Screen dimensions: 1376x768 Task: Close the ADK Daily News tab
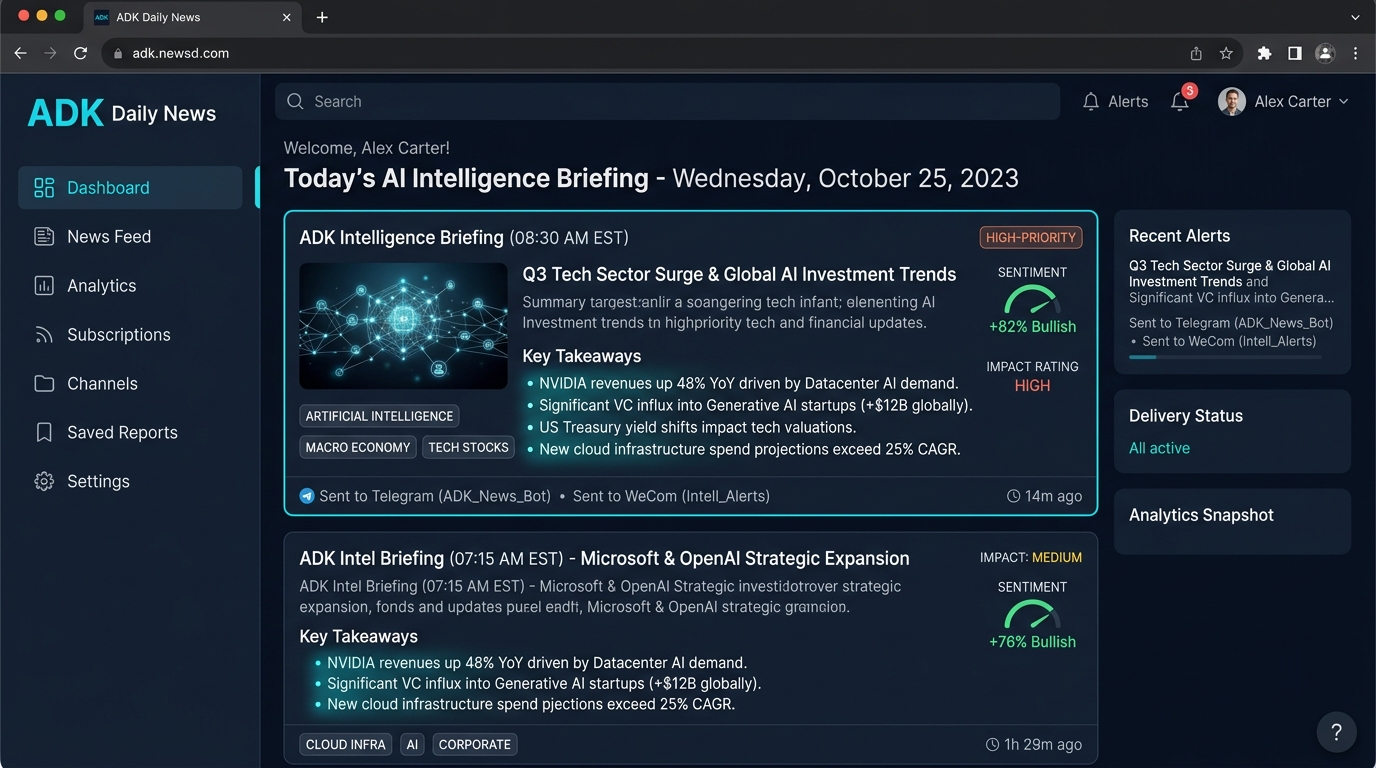pos(287,17)
